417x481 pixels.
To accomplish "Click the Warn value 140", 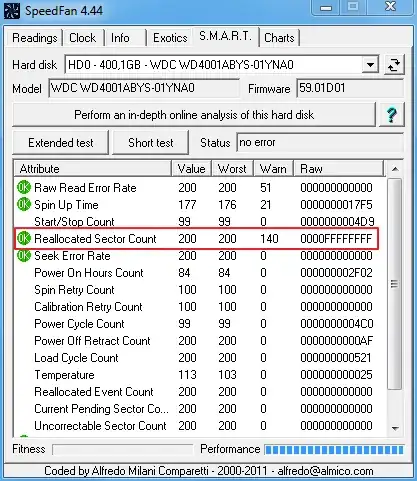I will [x=269, y=239].
